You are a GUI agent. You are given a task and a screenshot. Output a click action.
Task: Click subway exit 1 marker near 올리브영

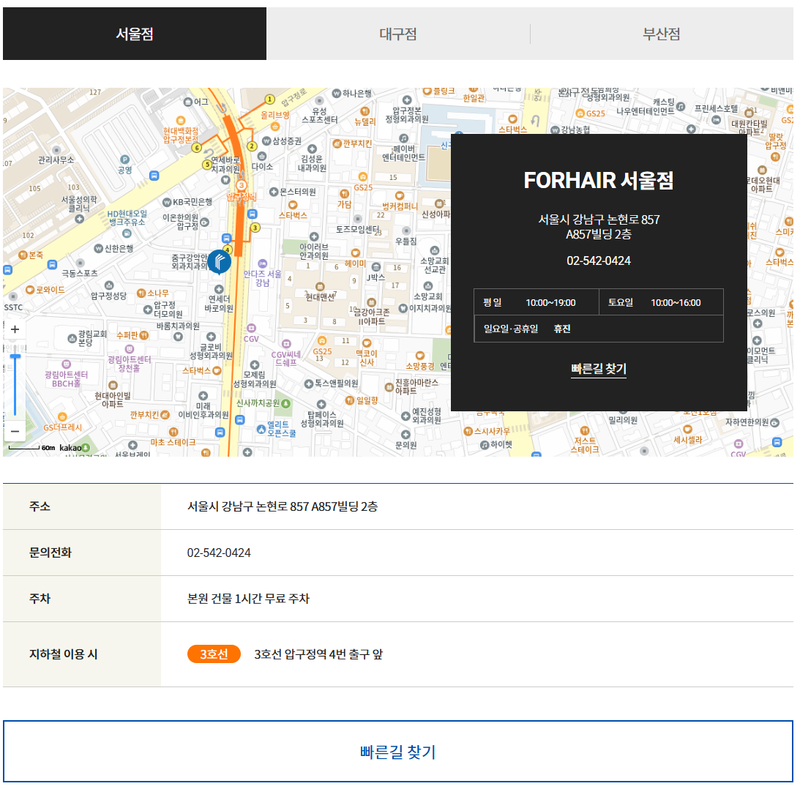pos(269,99)
